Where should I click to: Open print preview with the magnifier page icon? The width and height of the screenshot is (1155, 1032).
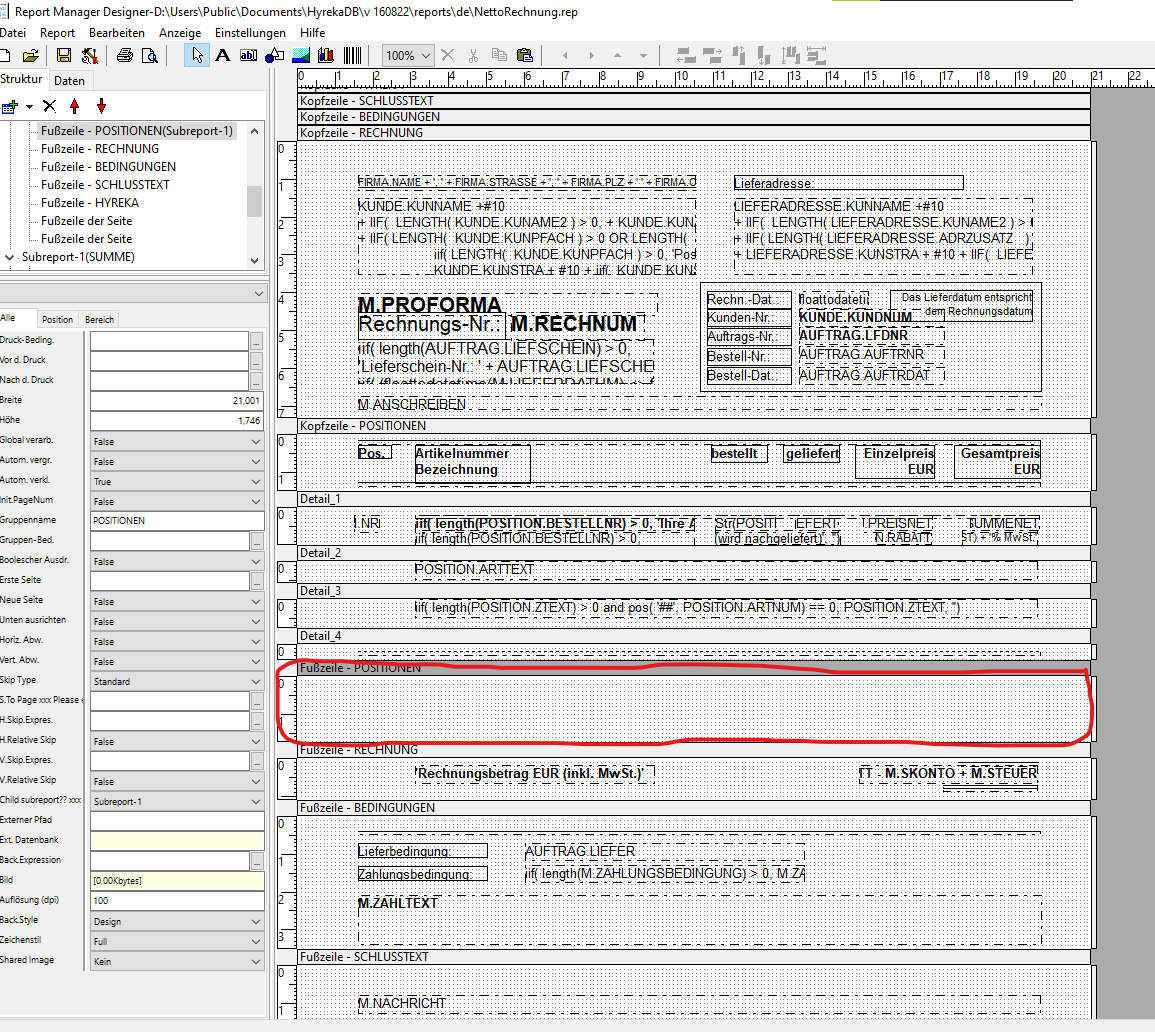click(150, 55)
